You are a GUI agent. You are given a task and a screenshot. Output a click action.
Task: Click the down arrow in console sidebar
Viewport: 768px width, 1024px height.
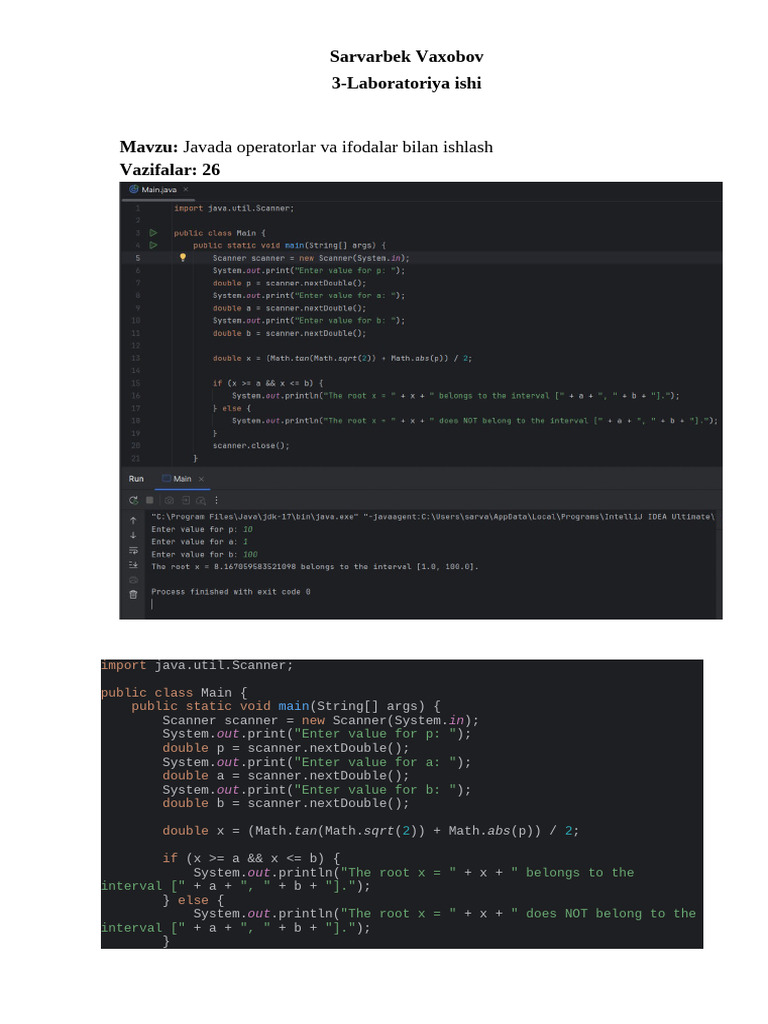click(x=133, y=535)
